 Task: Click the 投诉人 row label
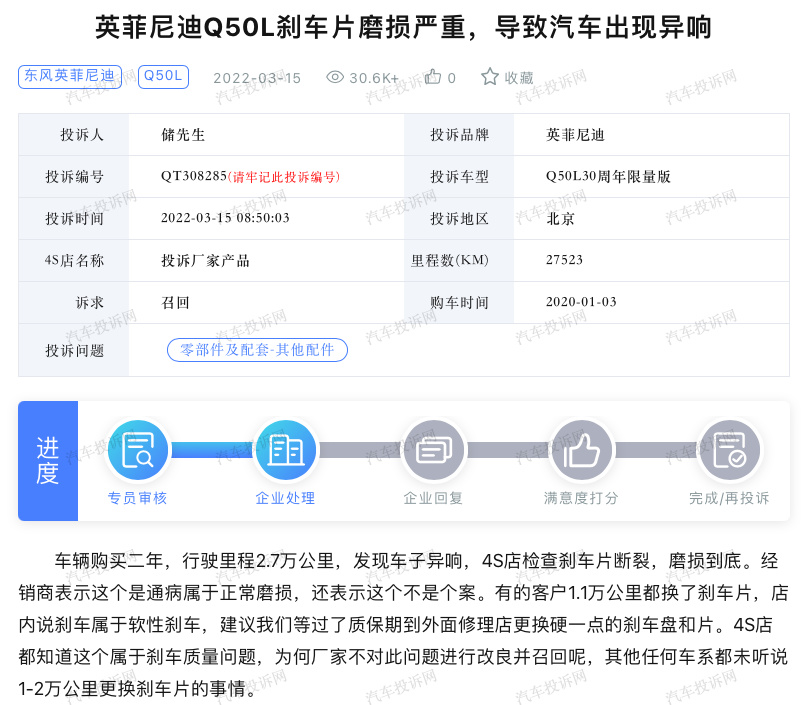[82, 135]
